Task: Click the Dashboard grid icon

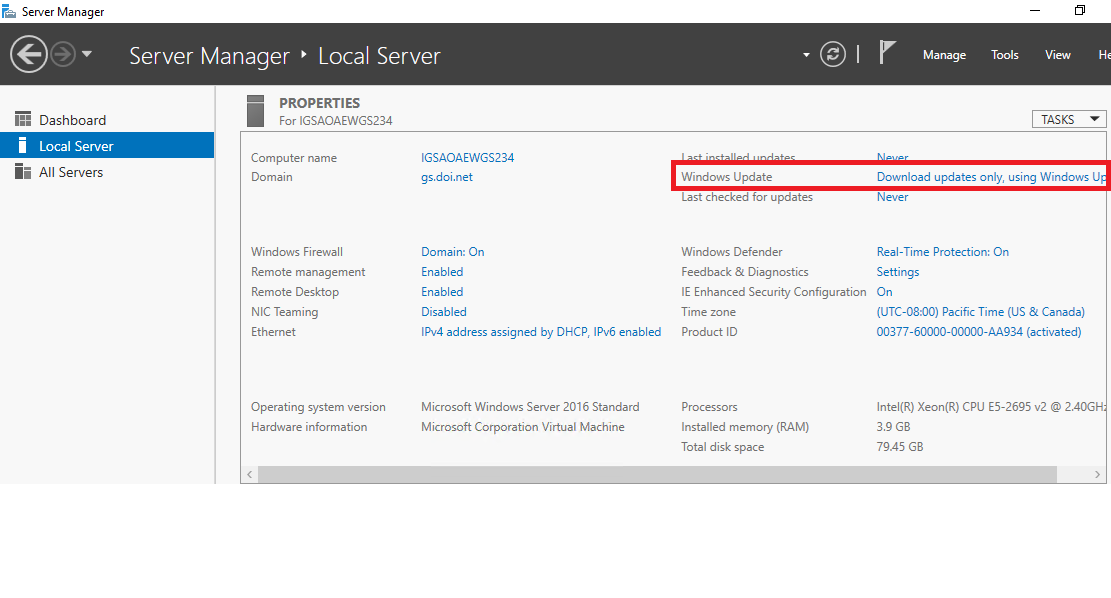Action: pyautogui.click(x=23, y=119)
